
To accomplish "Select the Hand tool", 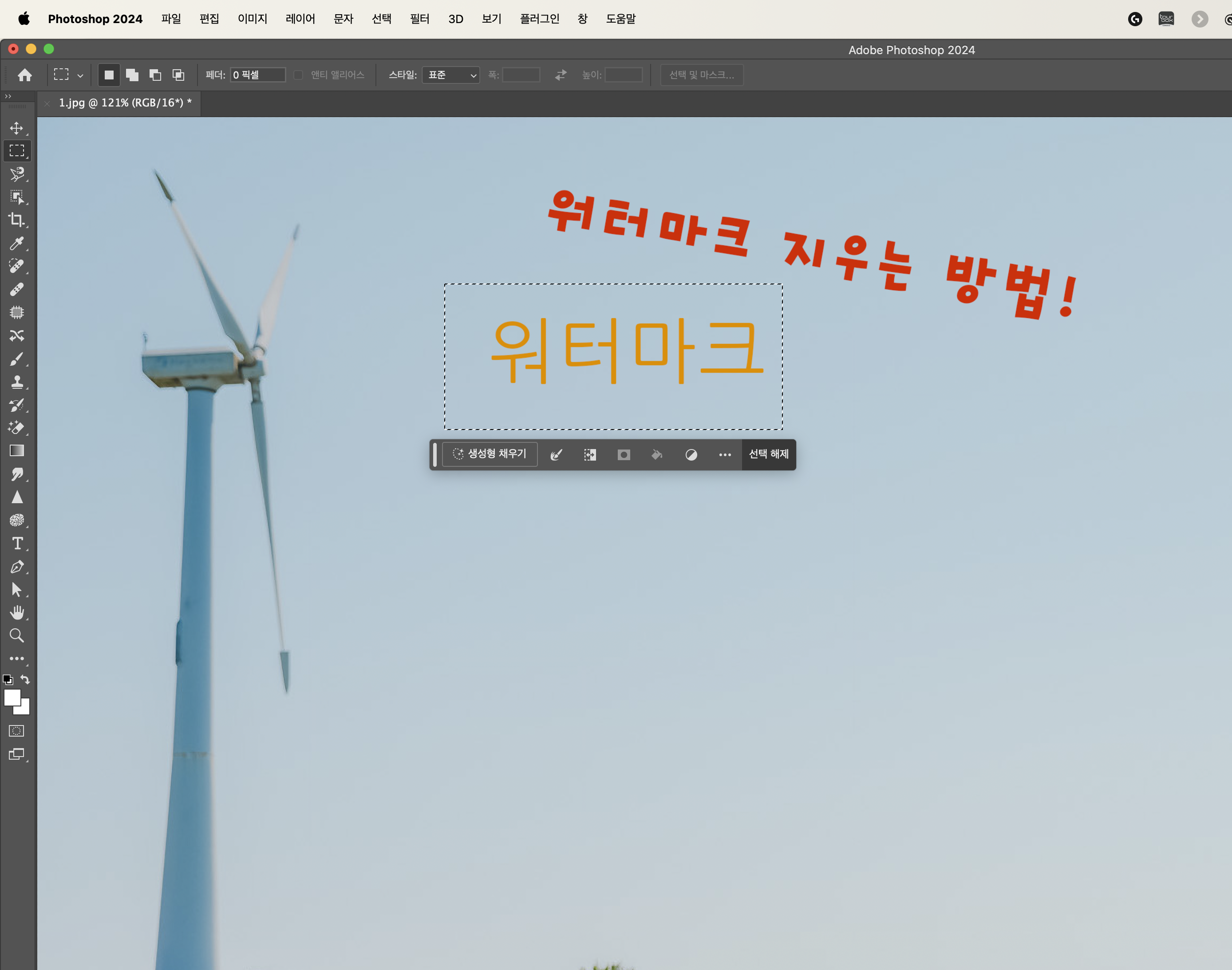I will click(16, 612).
